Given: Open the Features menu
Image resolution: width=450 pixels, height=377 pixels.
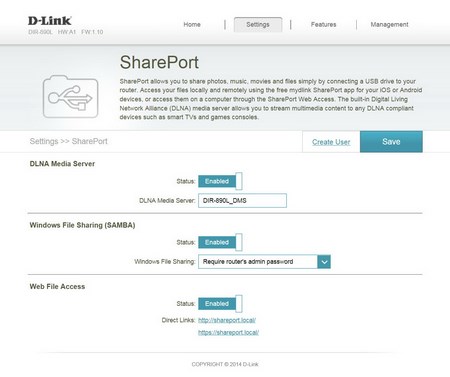Looking at the screenshot, I should pyautogui.click(x=323, y=24).
